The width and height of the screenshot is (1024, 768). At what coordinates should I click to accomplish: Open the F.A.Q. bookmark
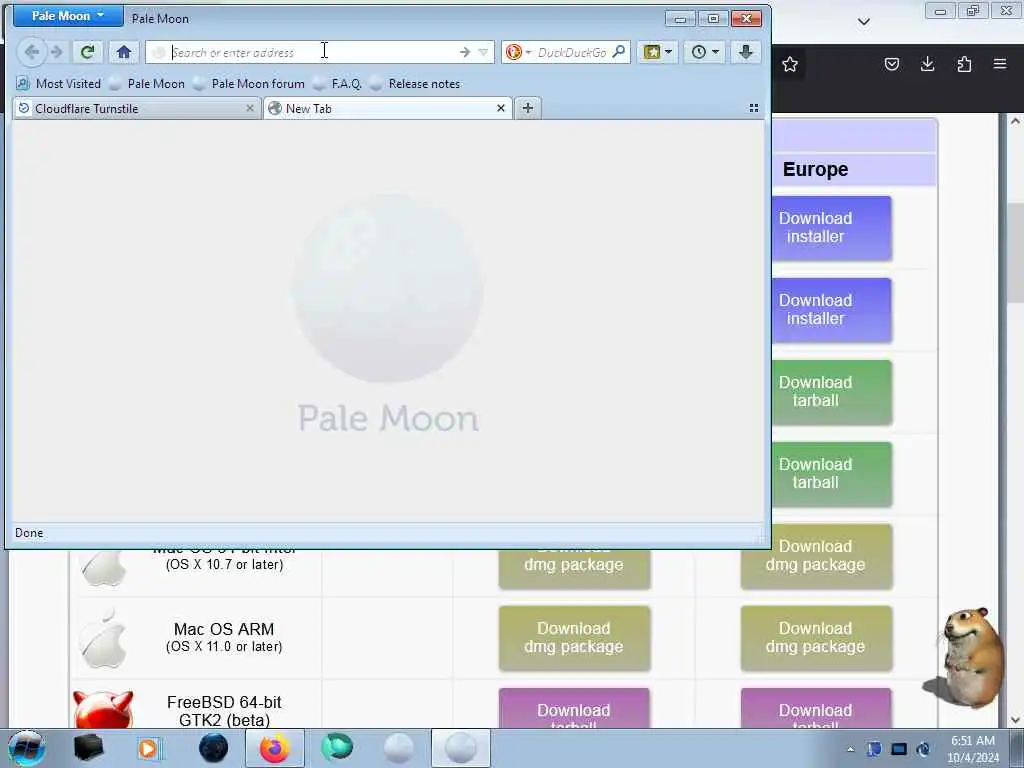pos(338,84)
